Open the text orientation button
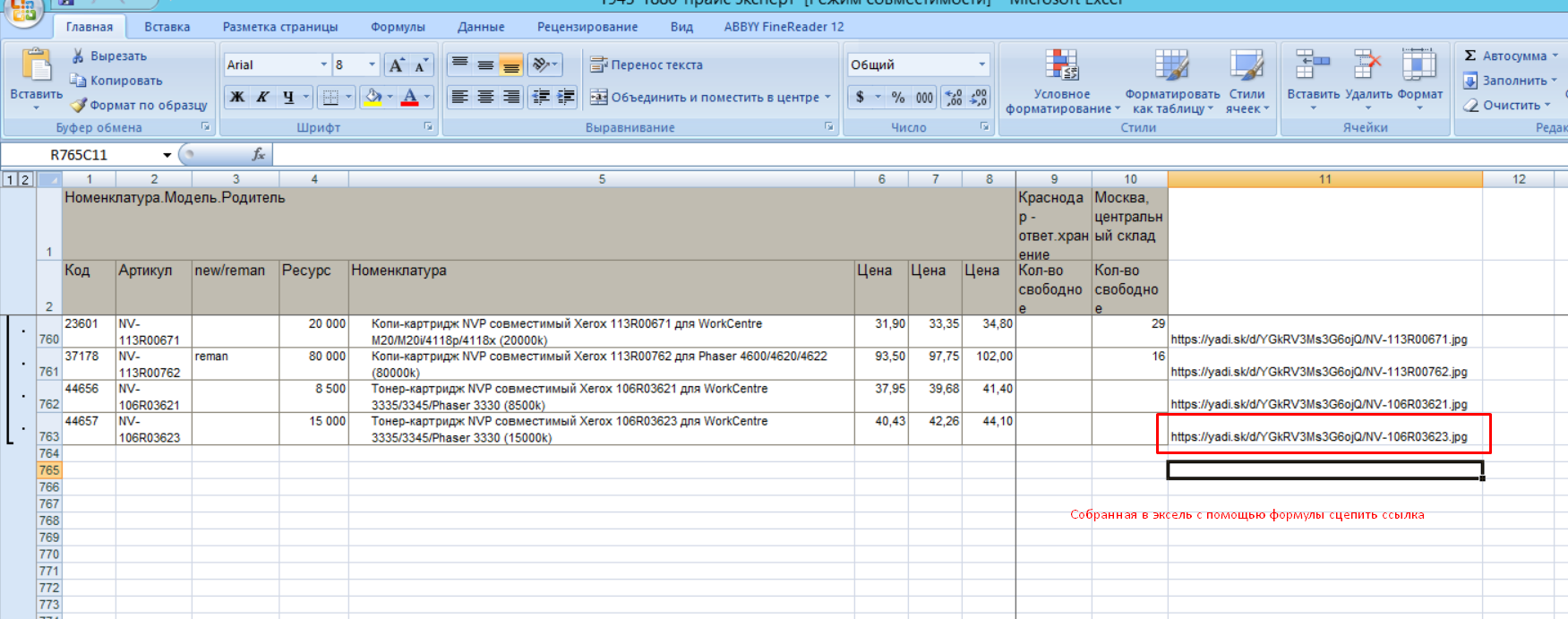Viewport: 1568px width, 619px height. coord(544,64)
